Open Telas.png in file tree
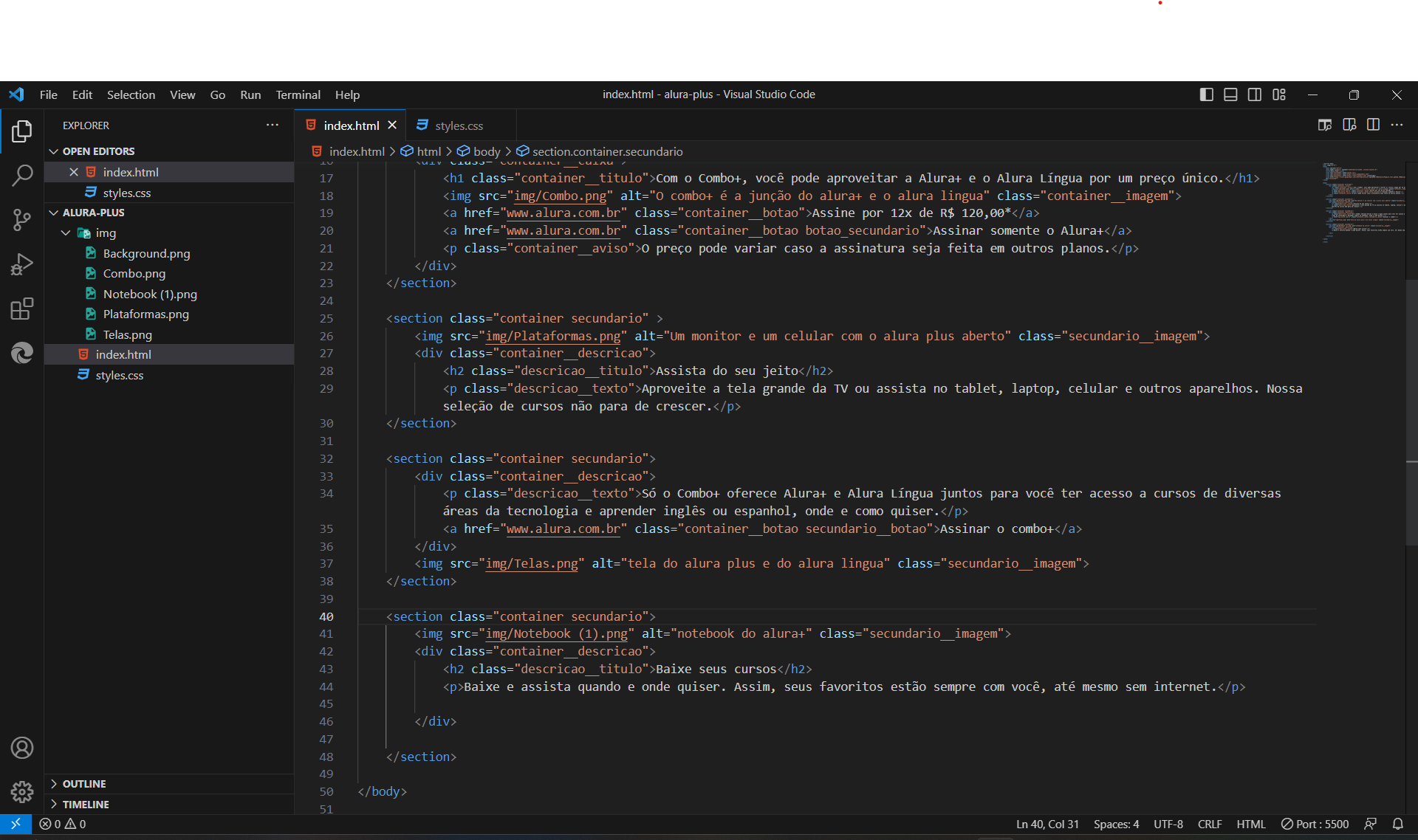The height and width of the screenshot is (840, 1418). 127,334
